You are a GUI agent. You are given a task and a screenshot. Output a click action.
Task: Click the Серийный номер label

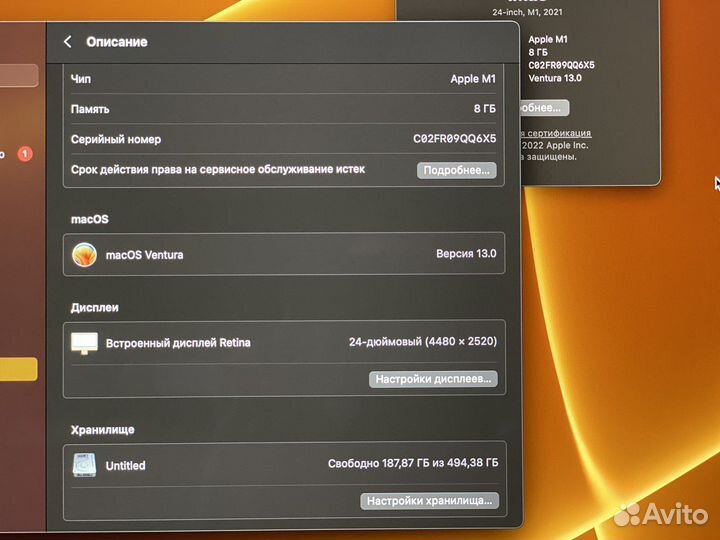[x=116, y=140]
